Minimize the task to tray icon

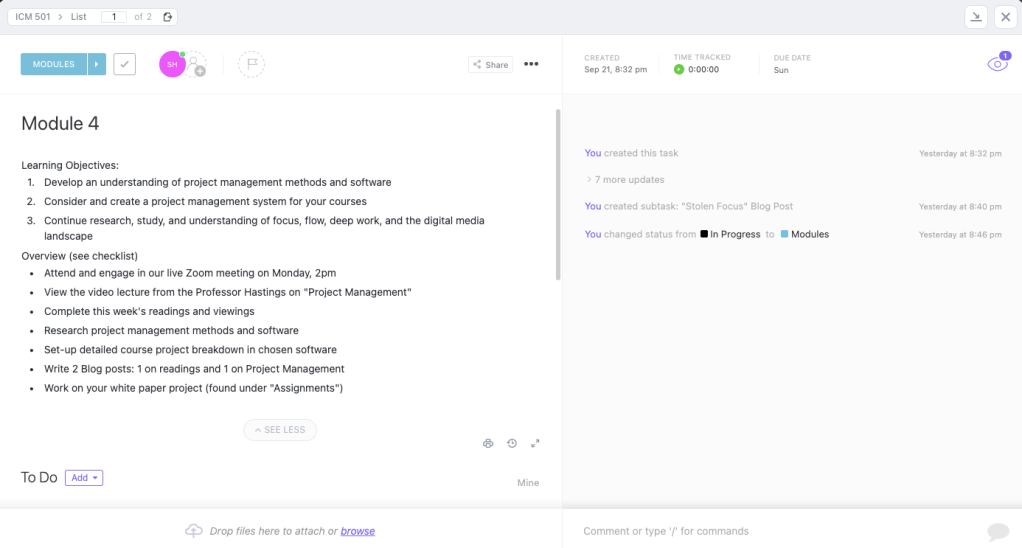[976, 17]
